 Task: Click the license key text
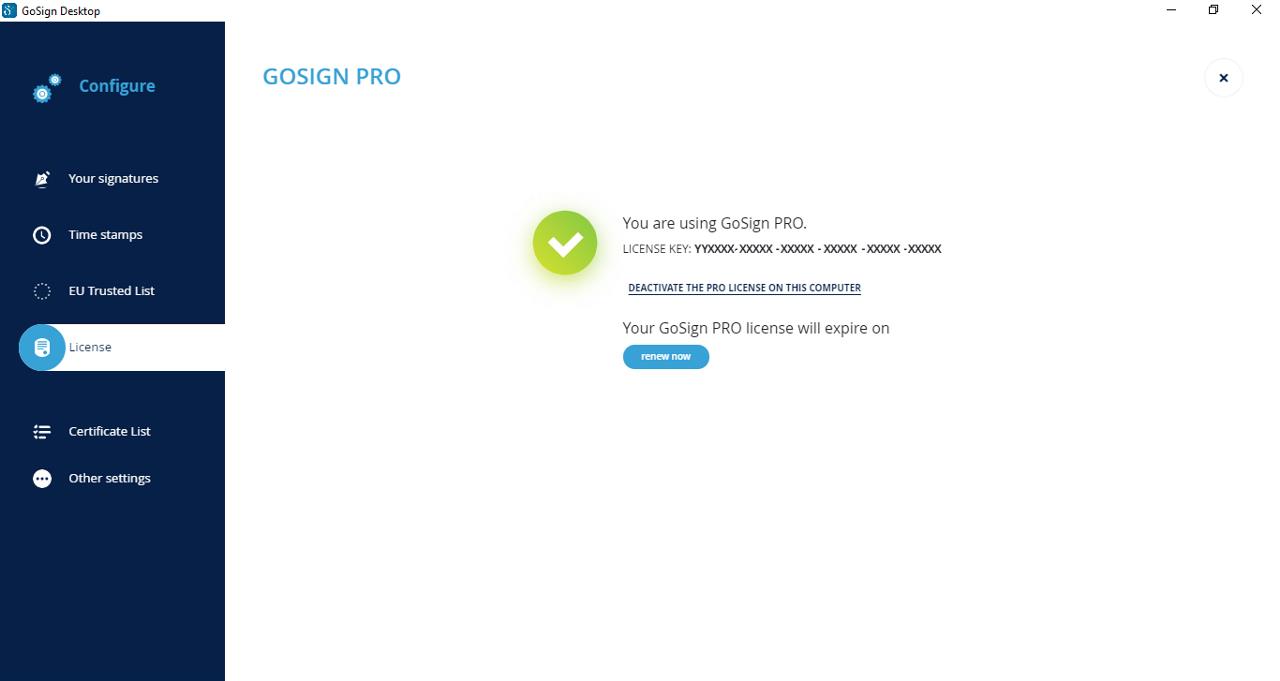(x=782, y=249)
